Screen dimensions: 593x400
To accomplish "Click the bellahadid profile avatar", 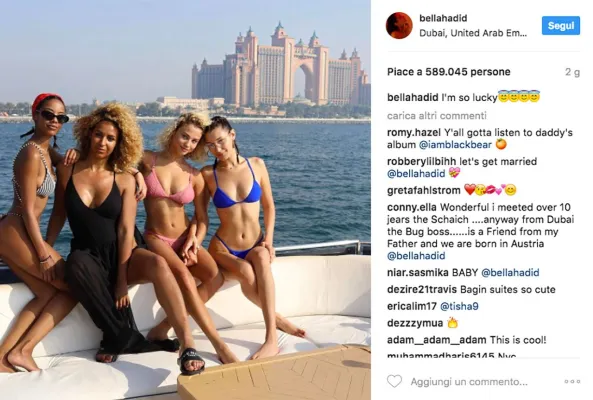I will 399,25.
